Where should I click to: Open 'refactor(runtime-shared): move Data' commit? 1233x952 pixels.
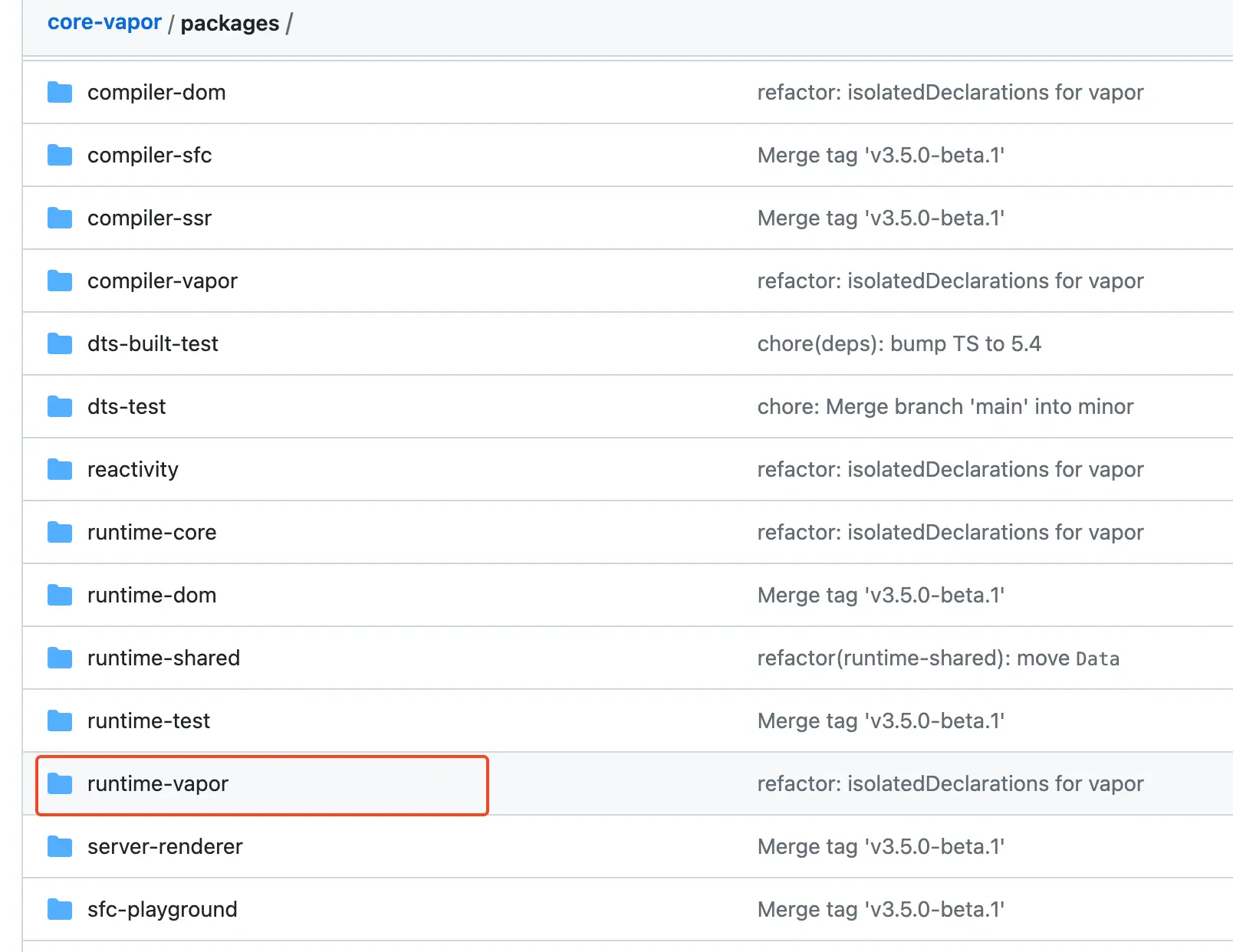pyautogui.click(x=939, y=658)
